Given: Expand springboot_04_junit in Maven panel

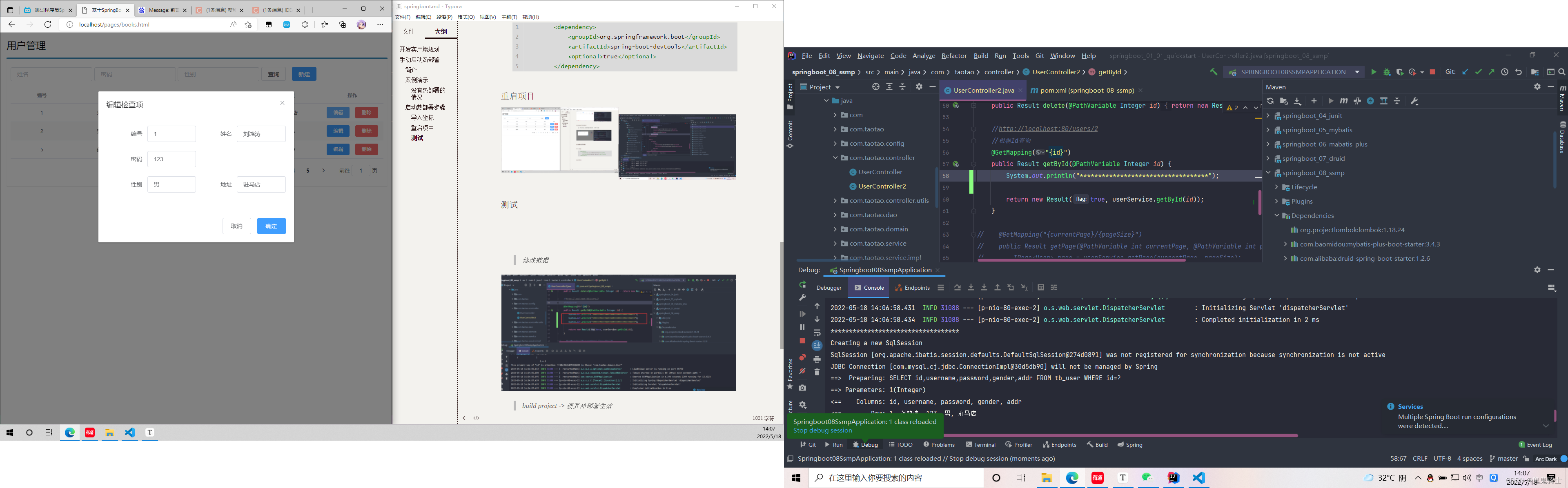Looking at the screenshot, I should (x=1268, y=115).
